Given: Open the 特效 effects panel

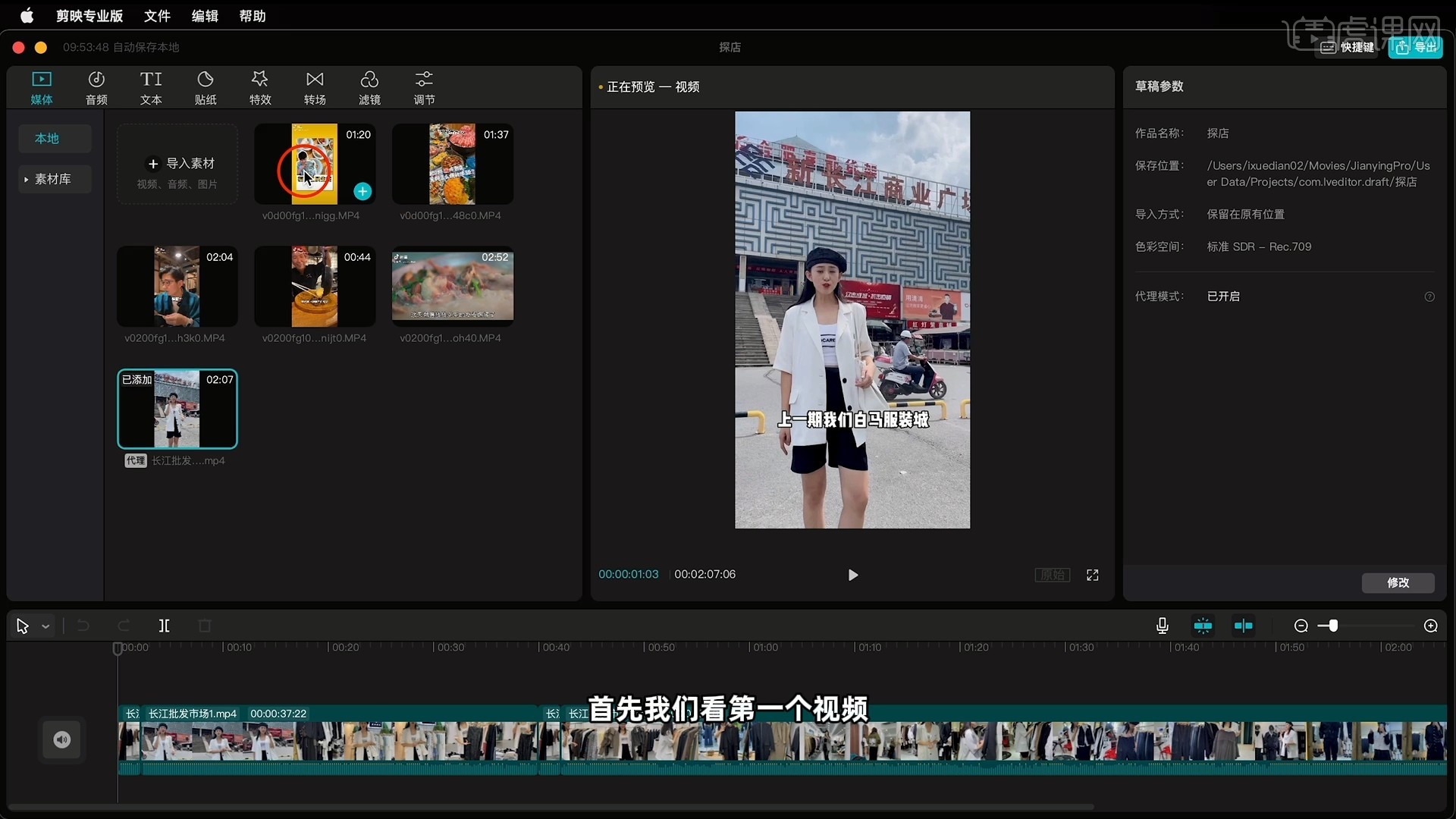Looking at the screenshot, I should (x=260, y=87).
